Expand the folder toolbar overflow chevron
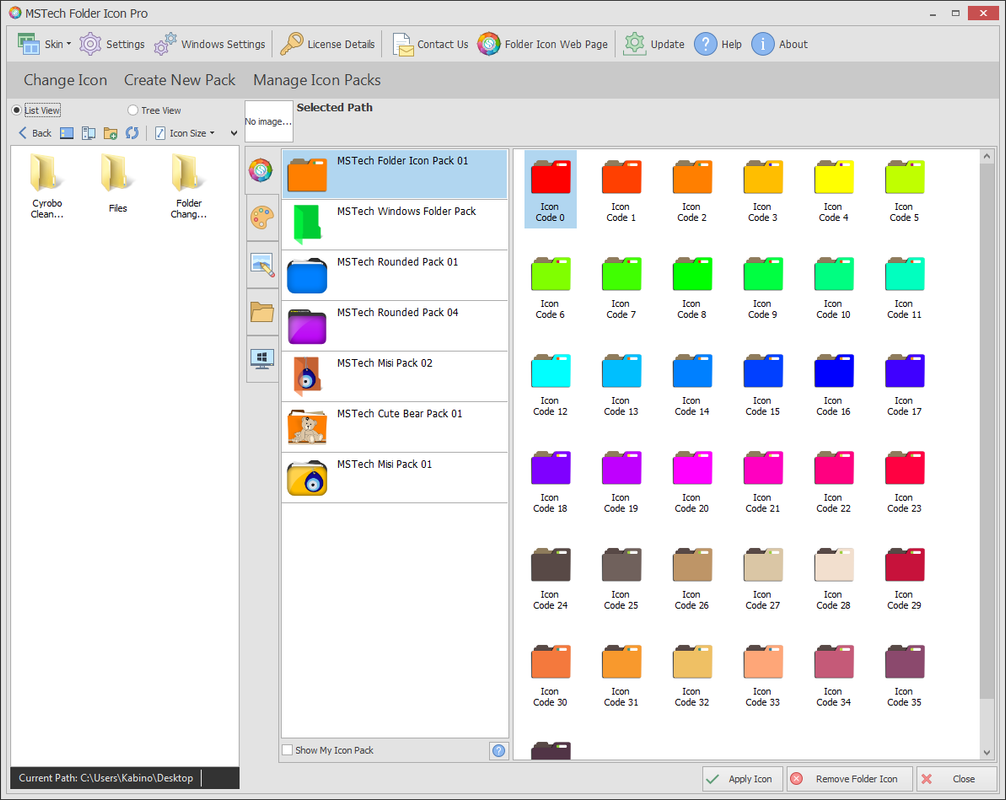 [x=234, y=133]
